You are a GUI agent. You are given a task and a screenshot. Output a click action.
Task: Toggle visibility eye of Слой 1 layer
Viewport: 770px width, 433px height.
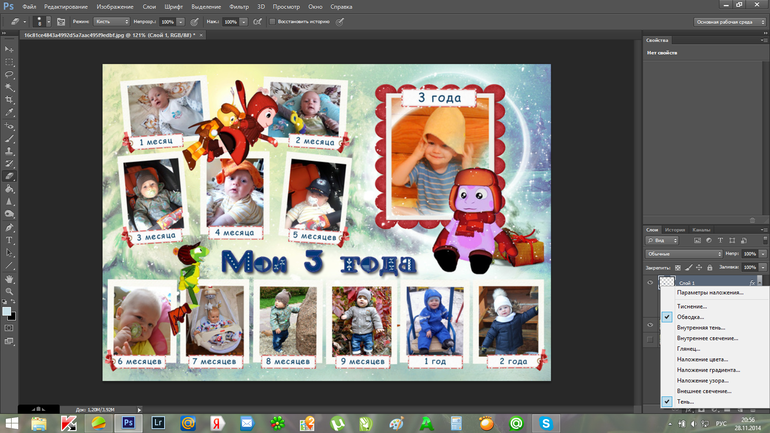pos(650,283)
